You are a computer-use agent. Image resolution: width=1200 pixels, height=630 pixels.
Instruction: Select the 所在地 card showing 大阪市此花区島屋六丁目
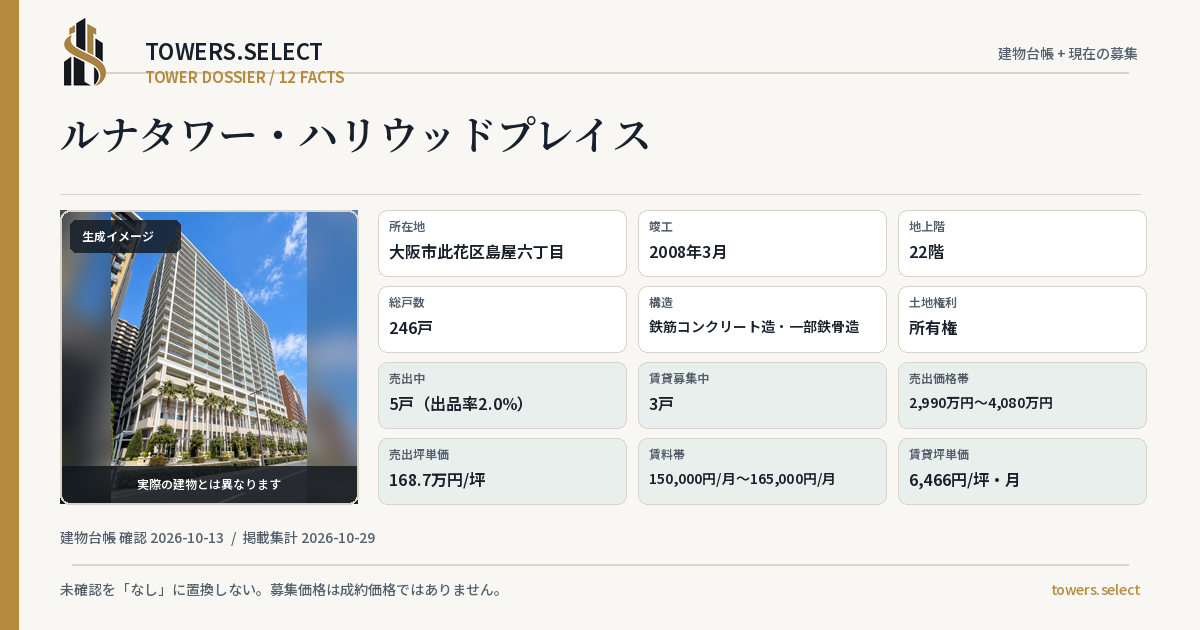click(502, 243)
